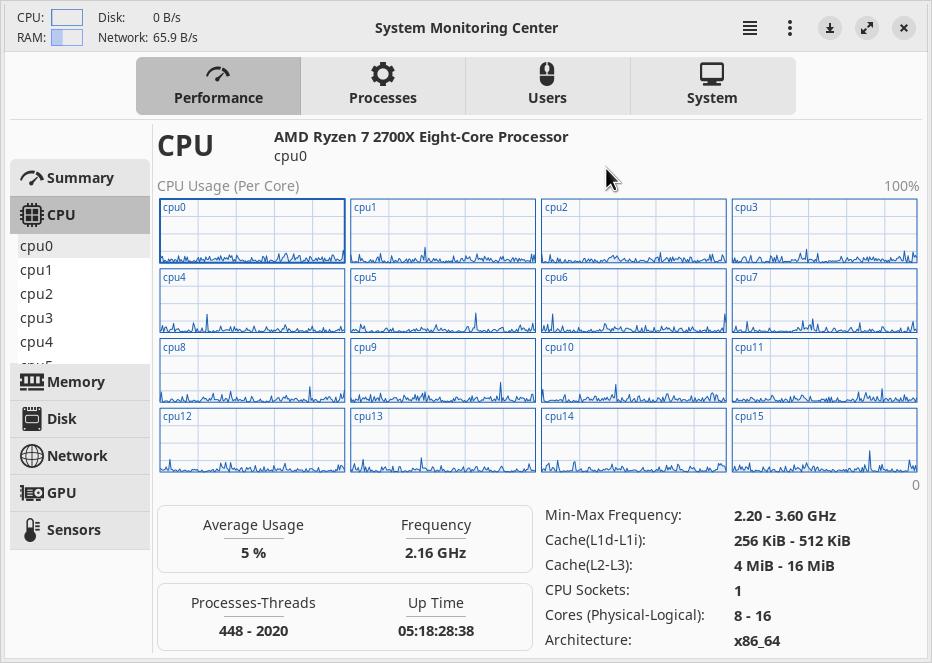
Task: Choose cpu4 from the core list
Action: click(37, 342)
